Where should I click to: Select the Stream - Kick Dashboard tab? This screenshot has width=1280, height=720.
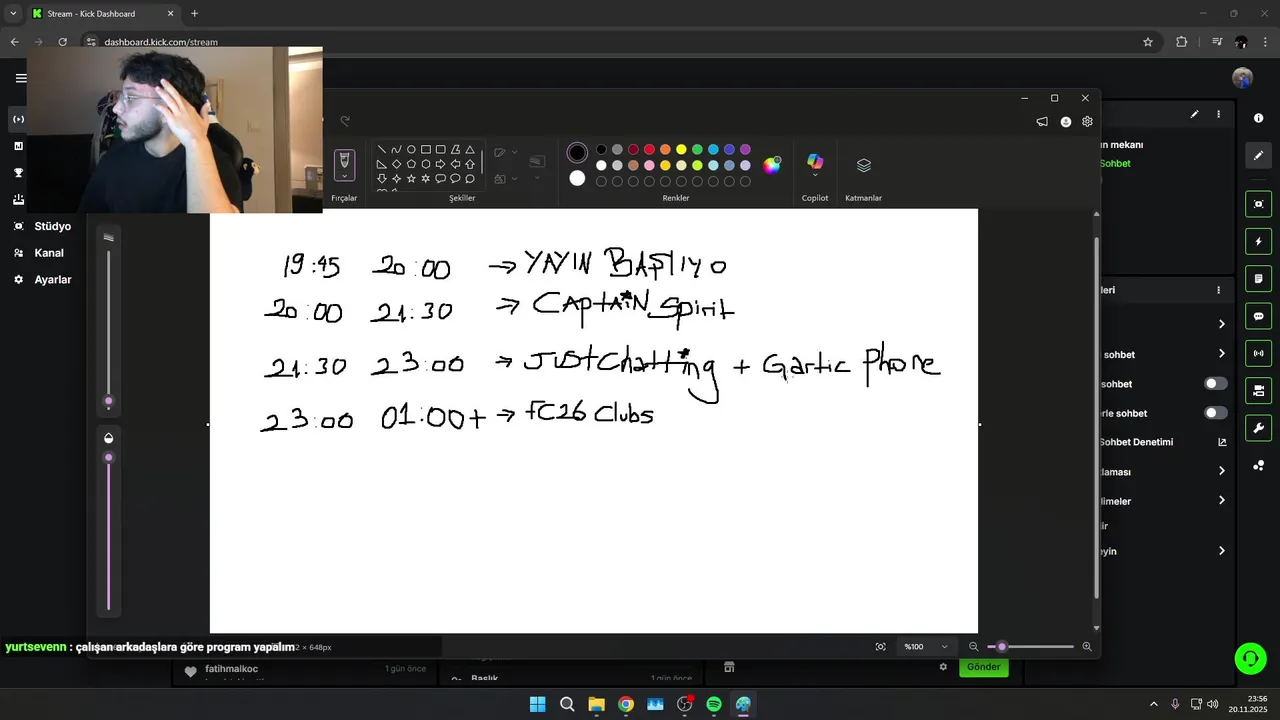(x=103, y=14)
